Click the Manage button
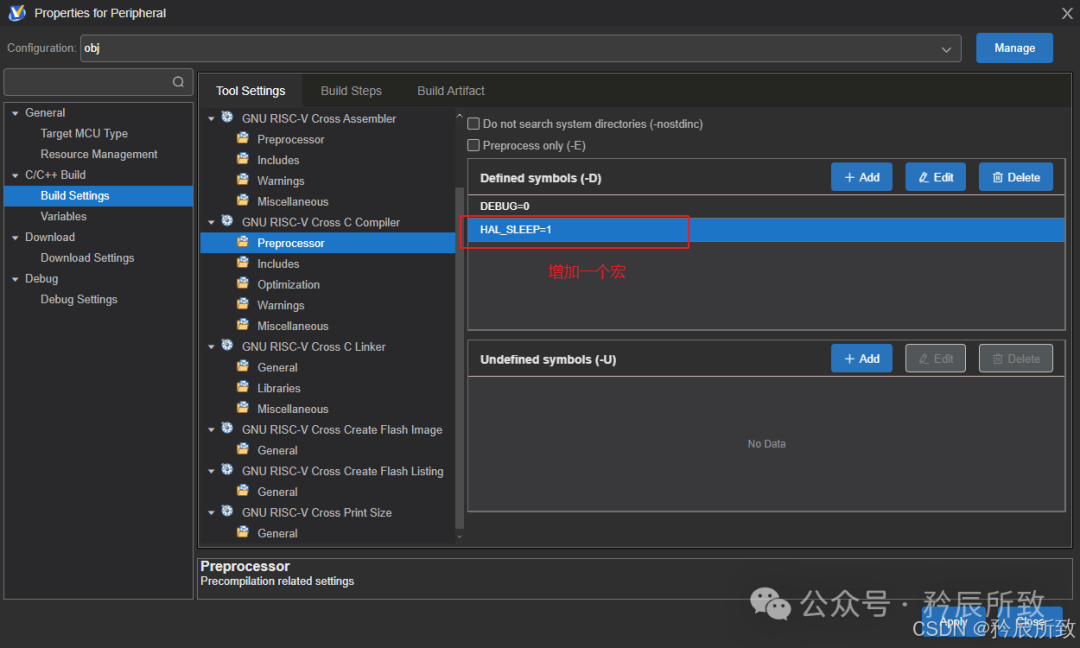The width and height of the screenshot is (1080, 648). 1014,48
